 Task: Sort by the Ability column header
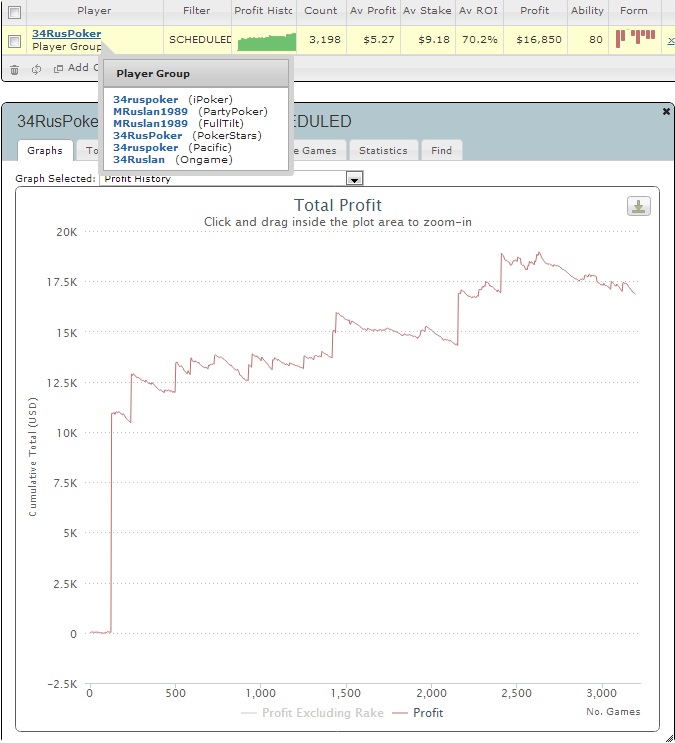587,10
